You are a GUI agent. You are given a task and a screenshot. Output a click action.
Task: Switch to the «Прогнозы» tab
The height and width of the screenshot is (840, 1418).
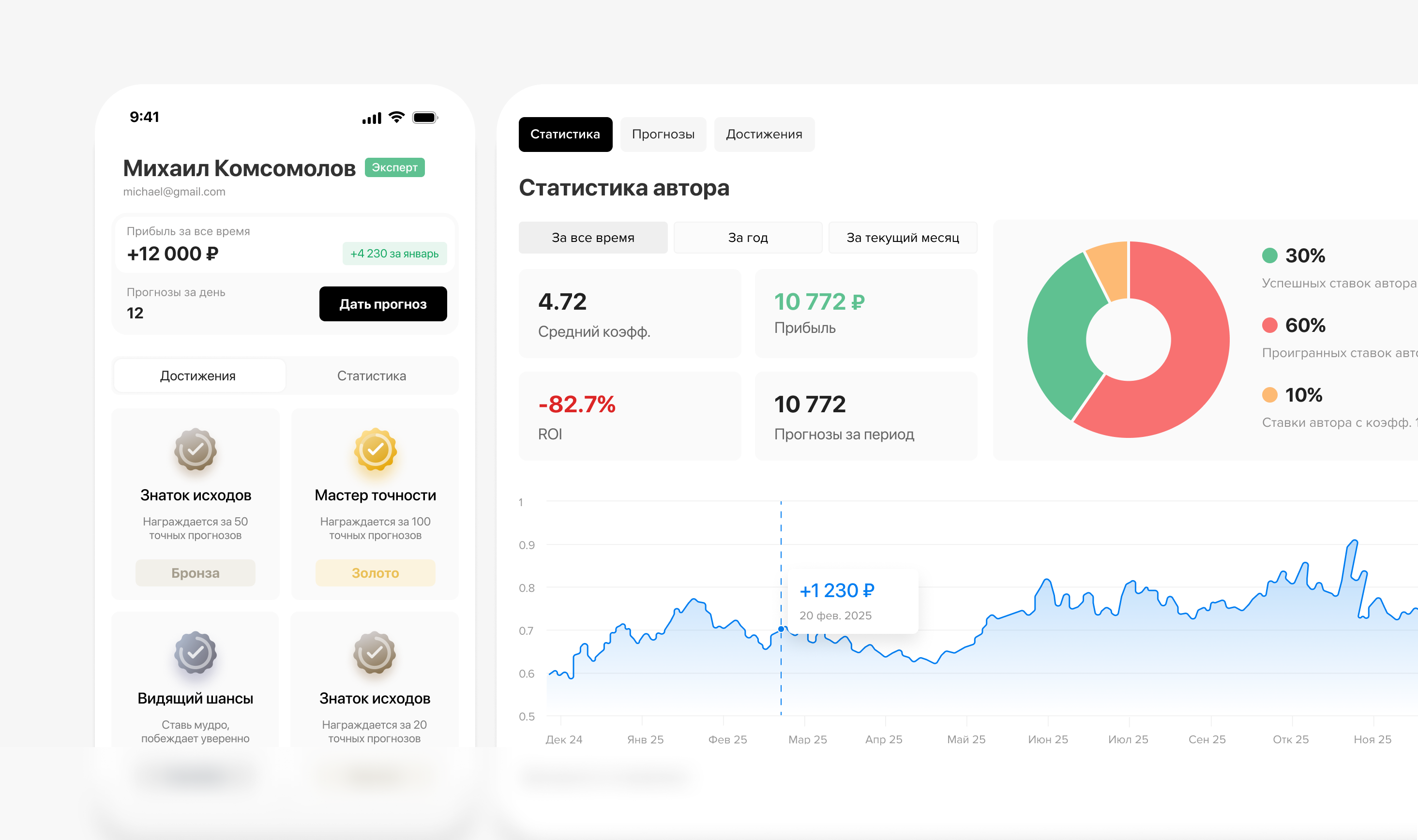[x=663, y=134]
